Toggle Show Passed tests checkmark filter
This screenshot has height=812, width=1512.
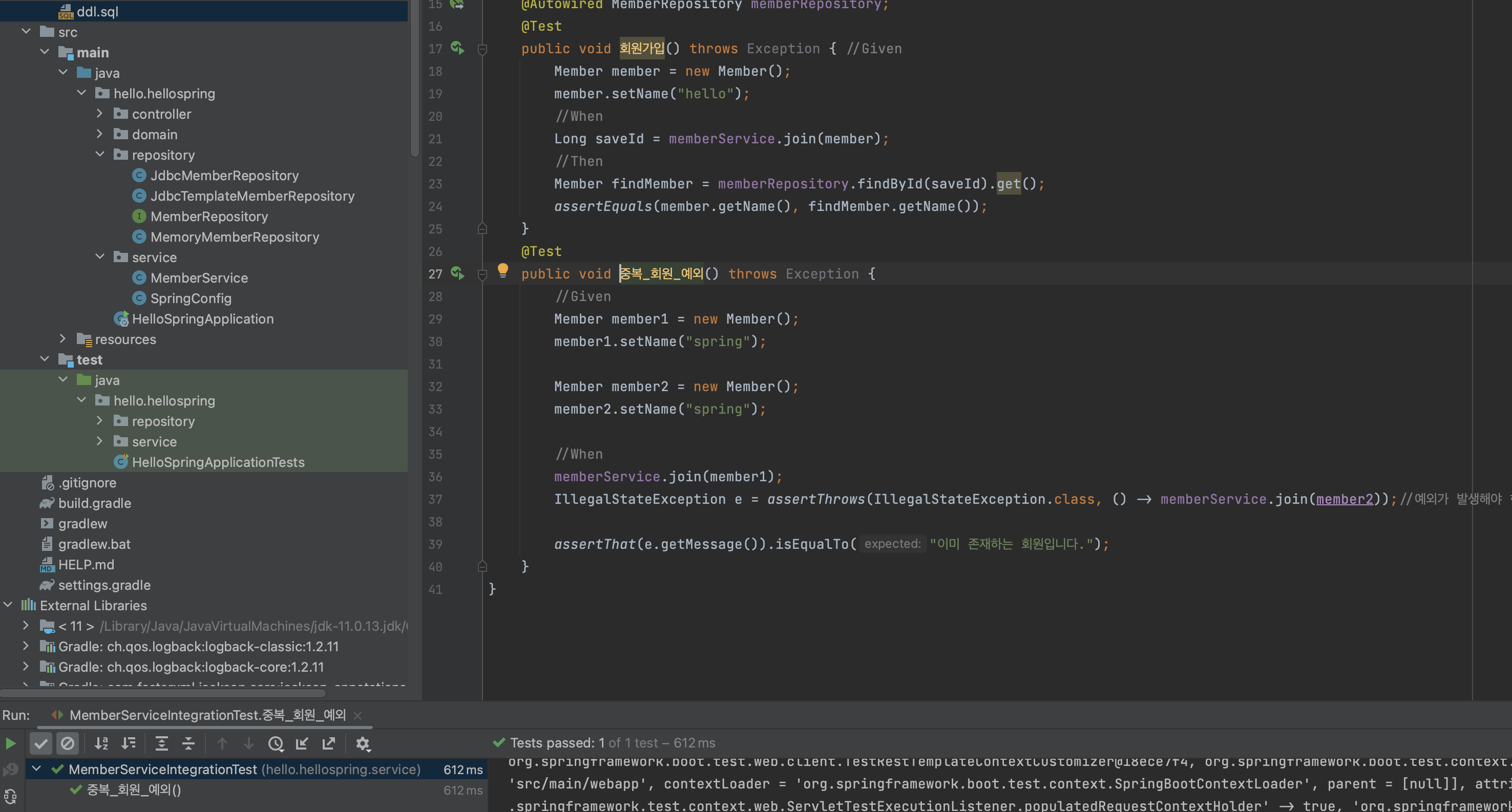[40, 743]
